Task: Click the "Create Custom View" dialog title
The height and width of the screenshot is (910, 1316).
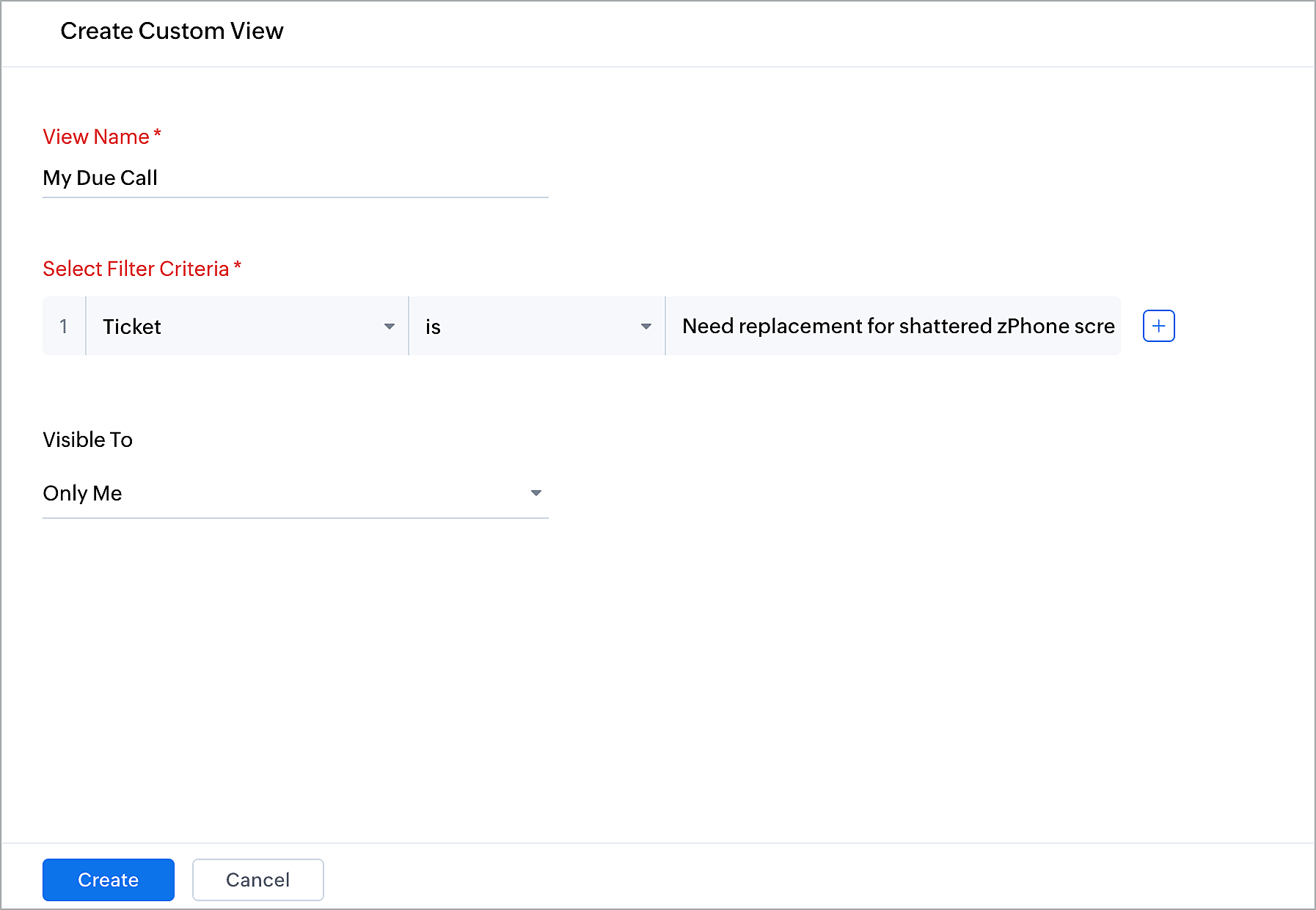Action: coord(172,31)
